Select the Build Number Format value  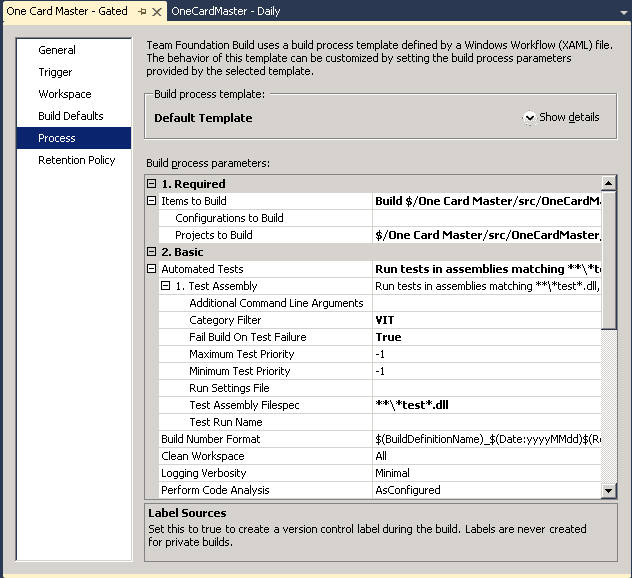tap(486, 439)
